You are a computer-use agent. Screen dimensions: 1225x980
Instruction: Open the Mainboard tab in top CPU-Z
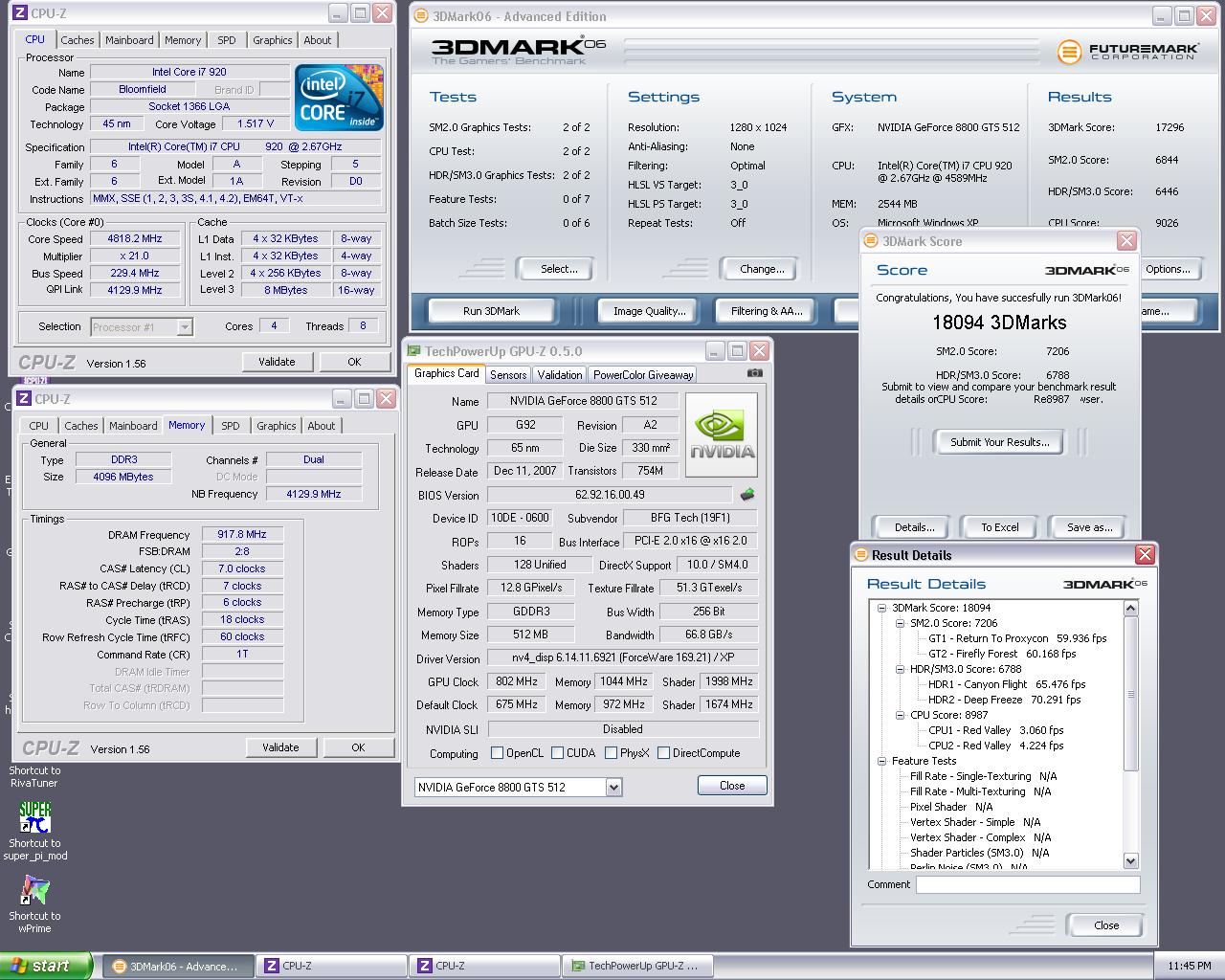tap(129, 40)
